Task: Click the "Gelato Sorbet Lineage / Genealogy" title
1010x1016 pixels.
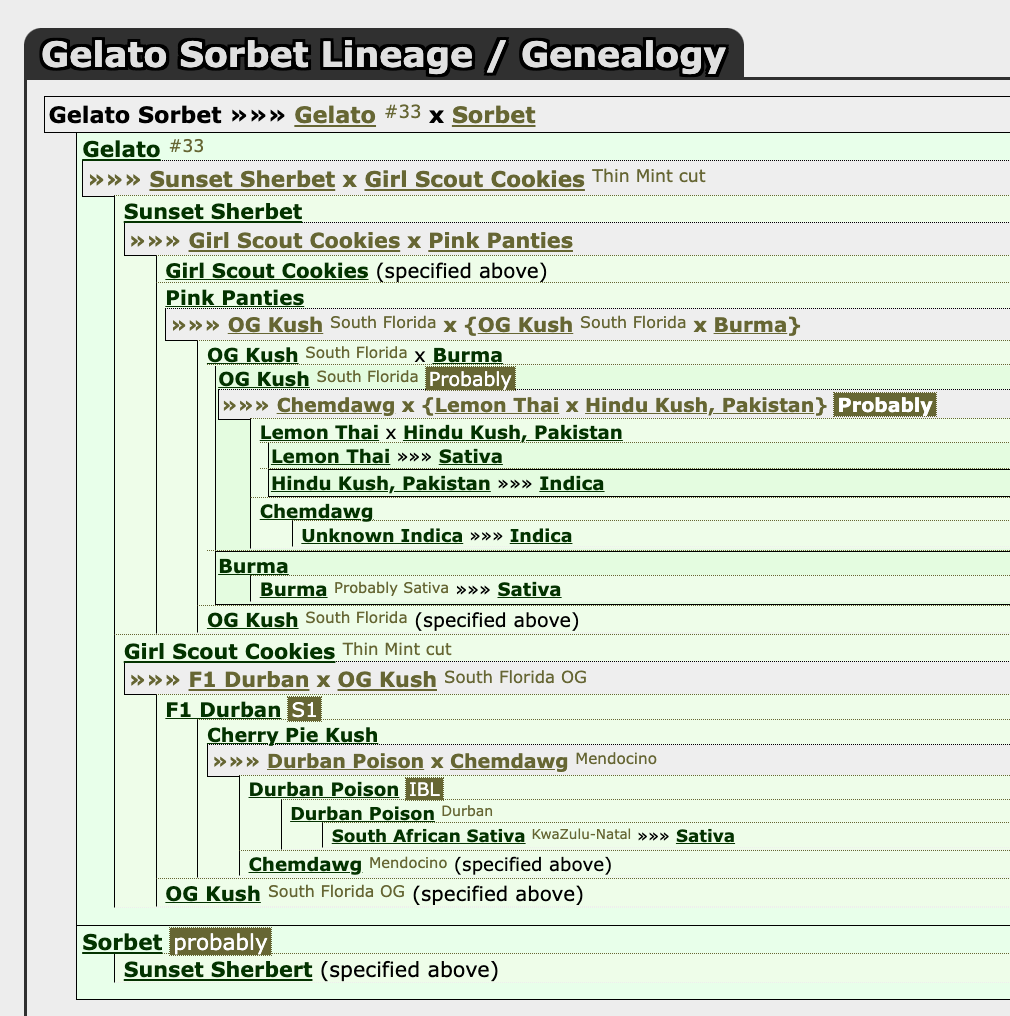Action: click(x=384, y=54)
